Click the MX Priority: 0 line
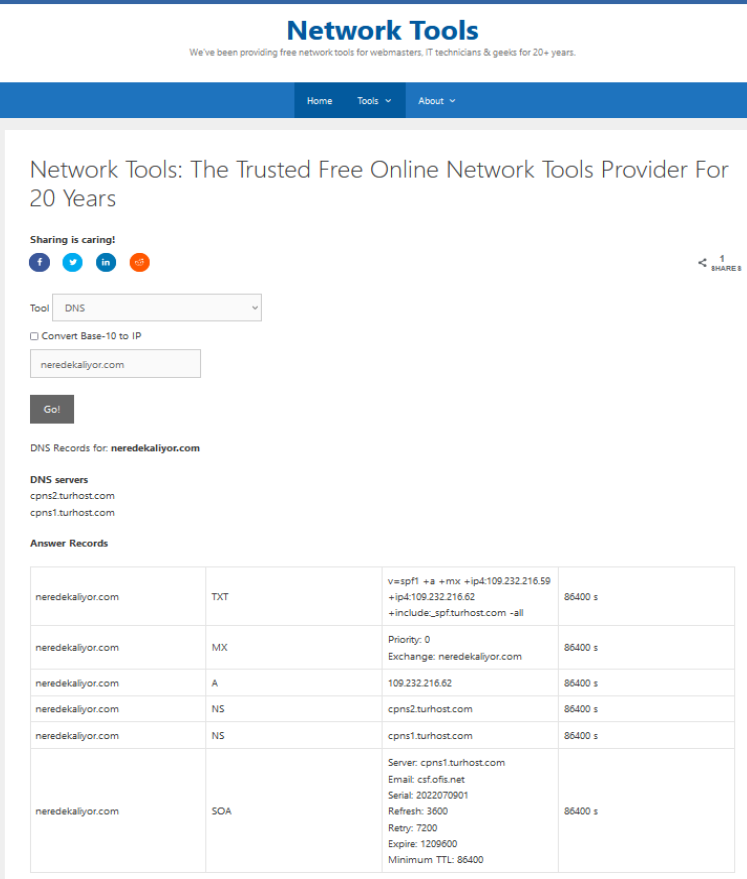This screenshot has height=879, width=747. point(409,640)
